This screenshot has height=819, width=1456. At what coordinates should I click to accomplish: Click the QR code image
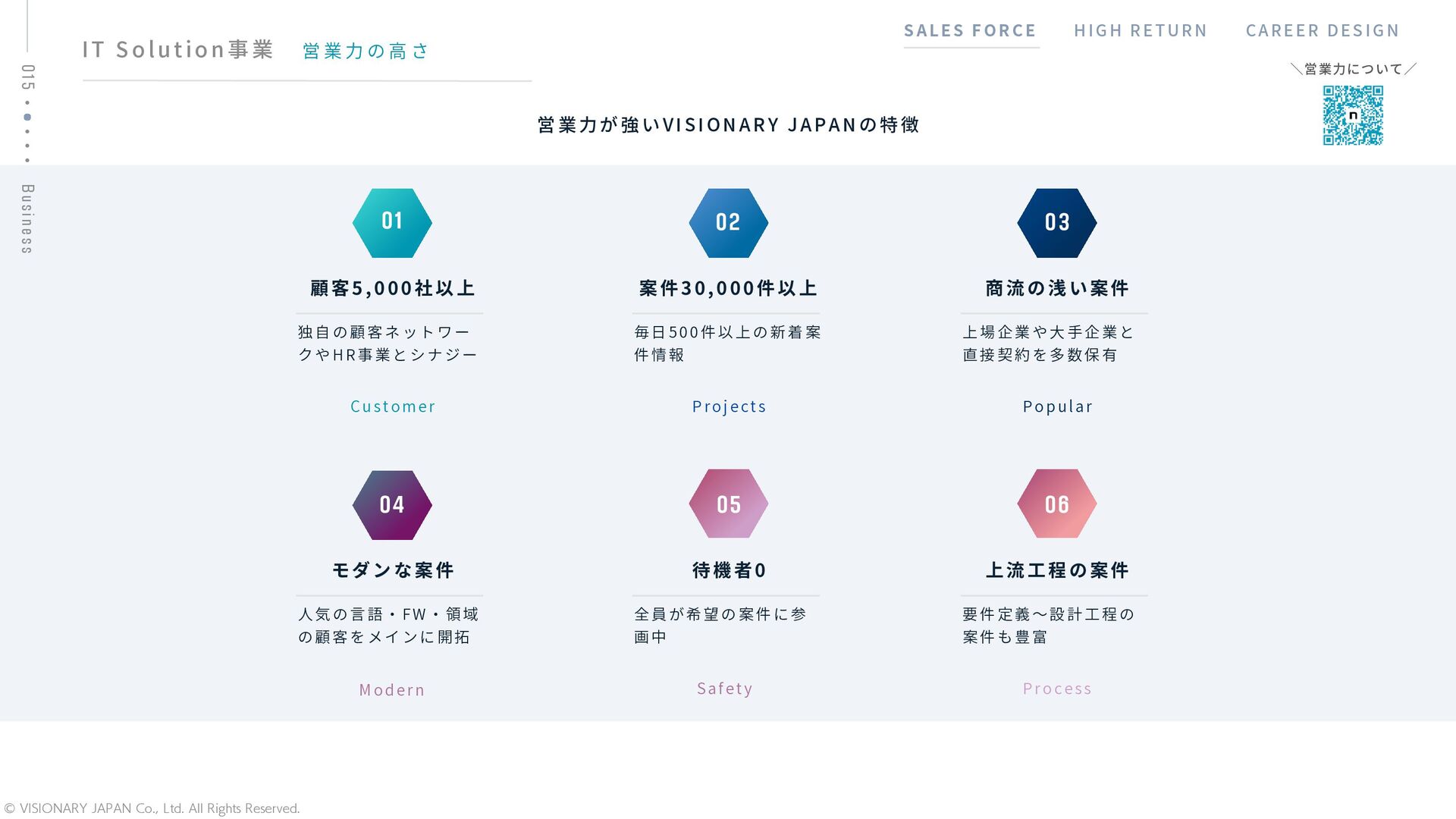coord(1353,115)
